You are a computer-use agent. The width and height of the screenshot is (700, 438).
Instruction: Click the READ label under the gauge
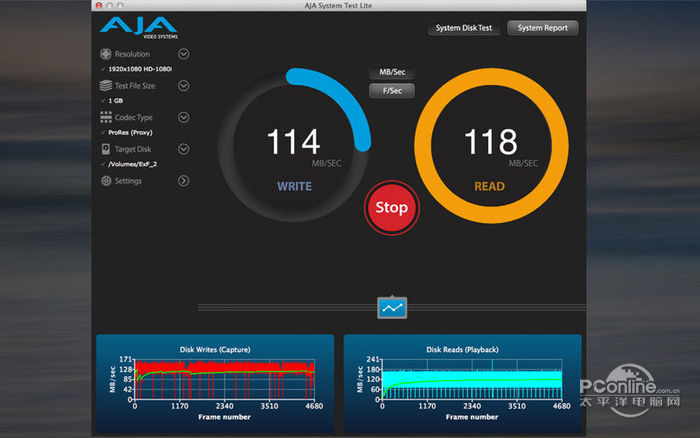click(x=489, y=186)
